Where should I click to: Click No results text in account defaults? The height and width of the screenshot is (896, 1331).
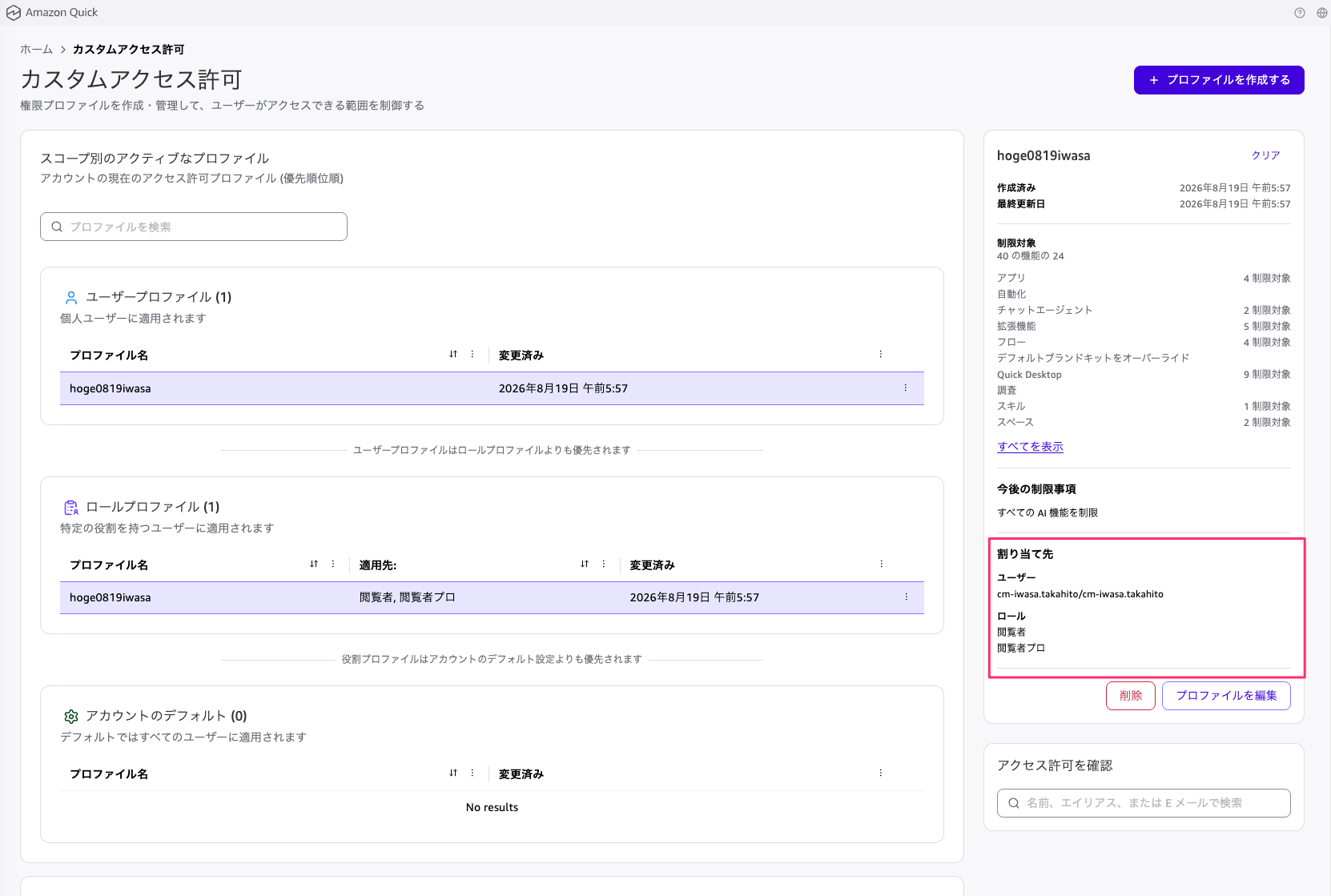[x=492, y=807]
